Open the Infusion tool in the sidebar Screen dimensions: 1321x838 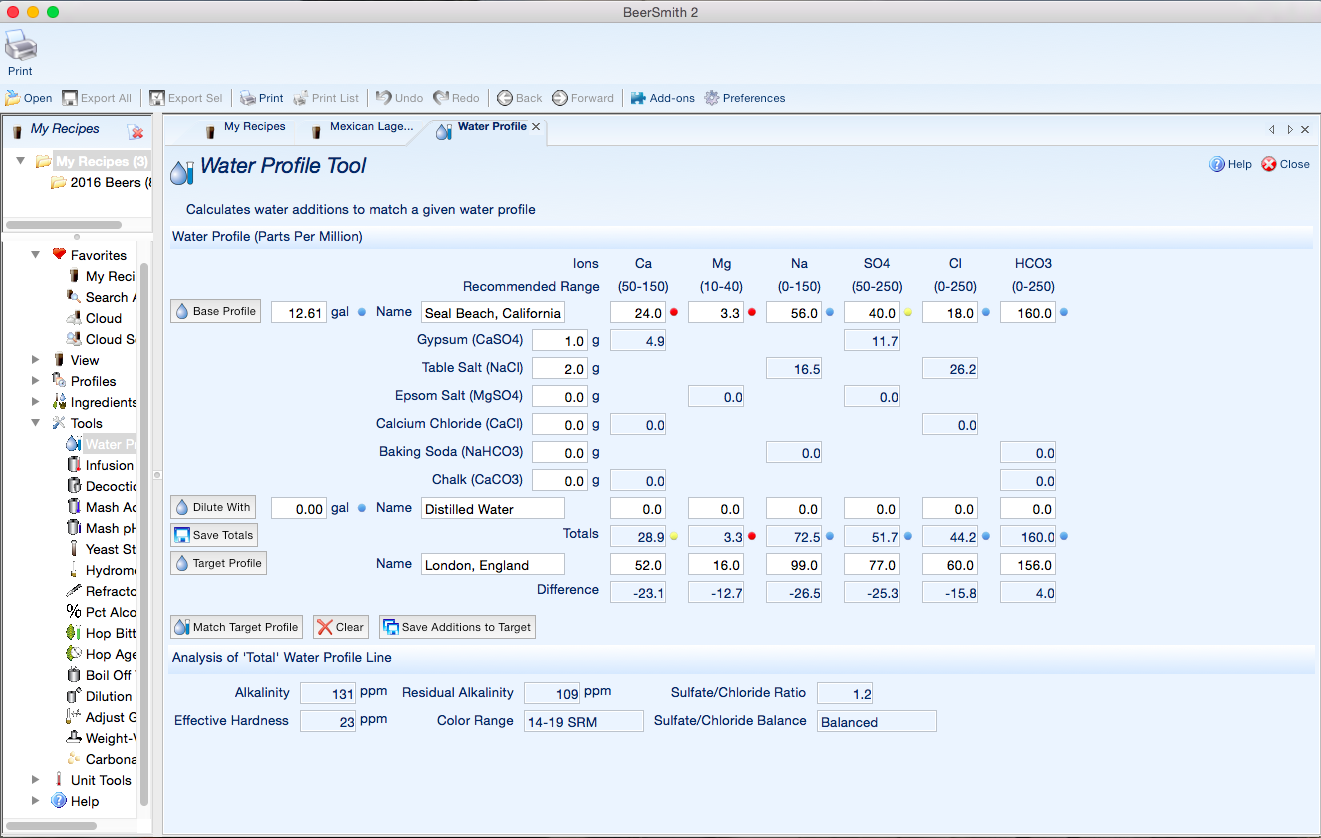[x=100, y=465]
